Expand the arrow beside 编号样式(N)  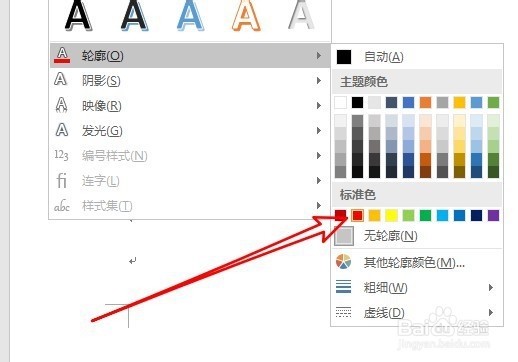tap(319, 156)
